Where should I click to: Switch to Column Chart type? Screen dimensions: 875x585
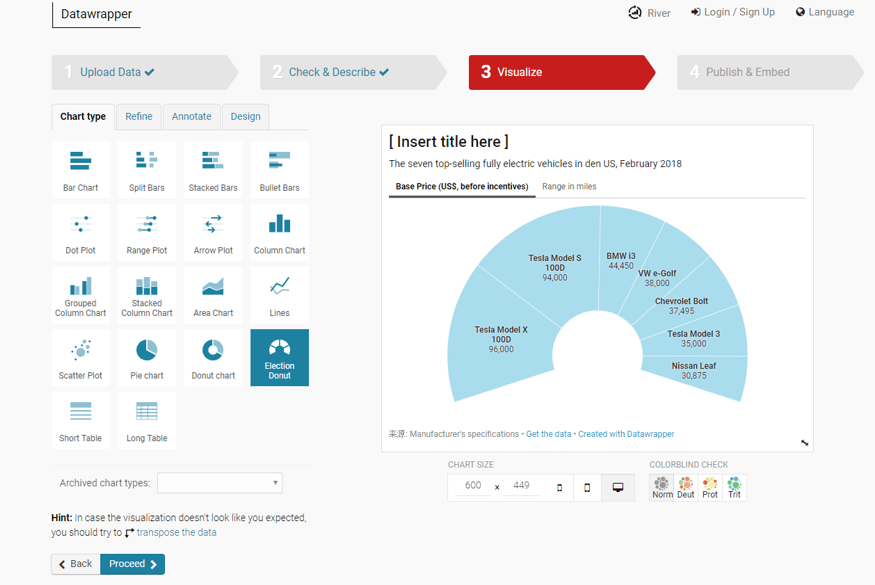(x=280, y=232)
